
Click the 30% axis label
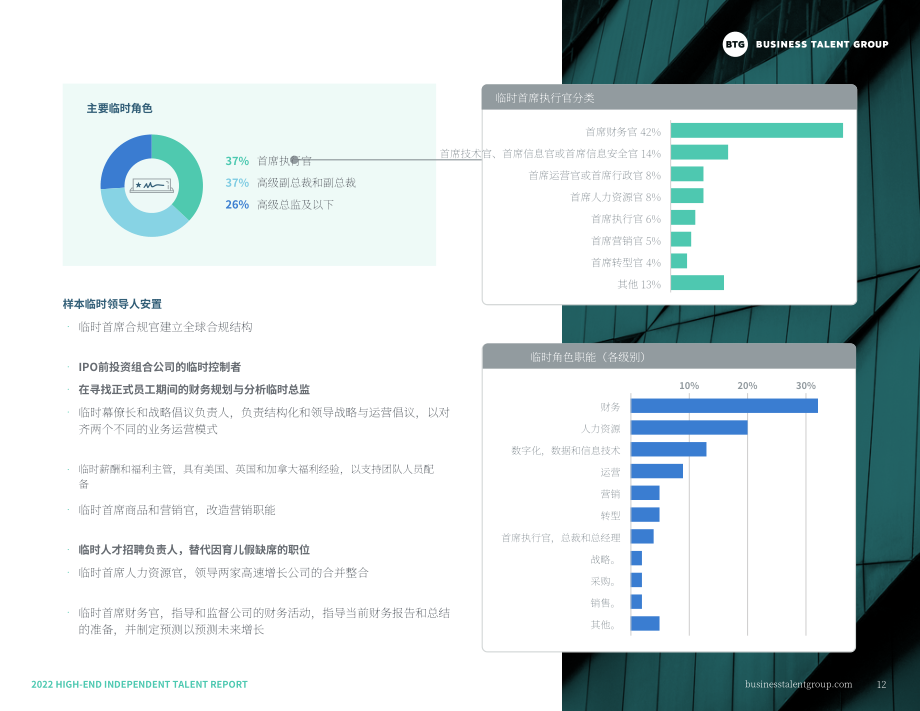coord(806,385)
